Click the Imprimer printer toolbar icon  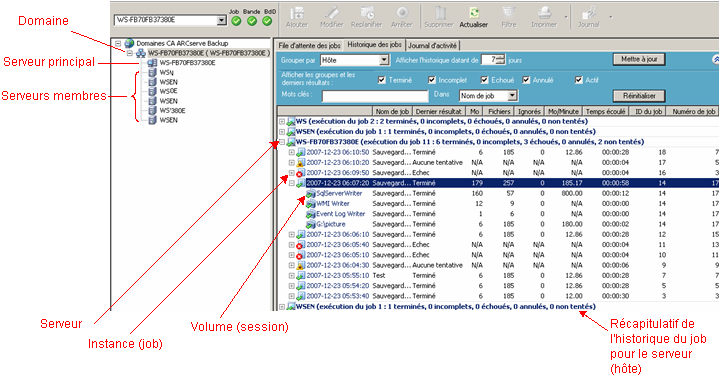(544, 13)
